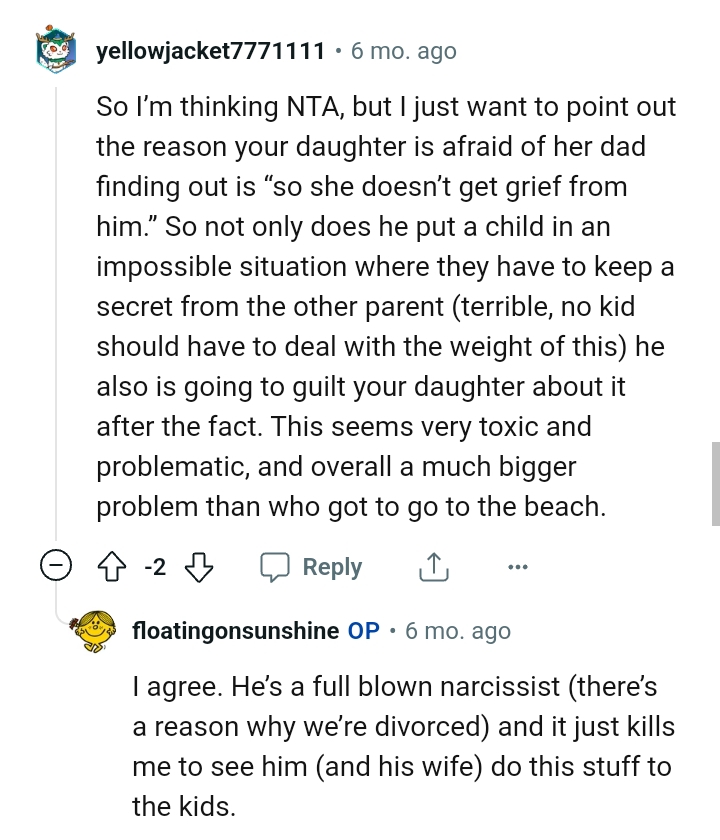The height and width of the screenshot is (840, 720).
Task: Click floatingonsunshine's avatar
Action: tap(93, 630)
